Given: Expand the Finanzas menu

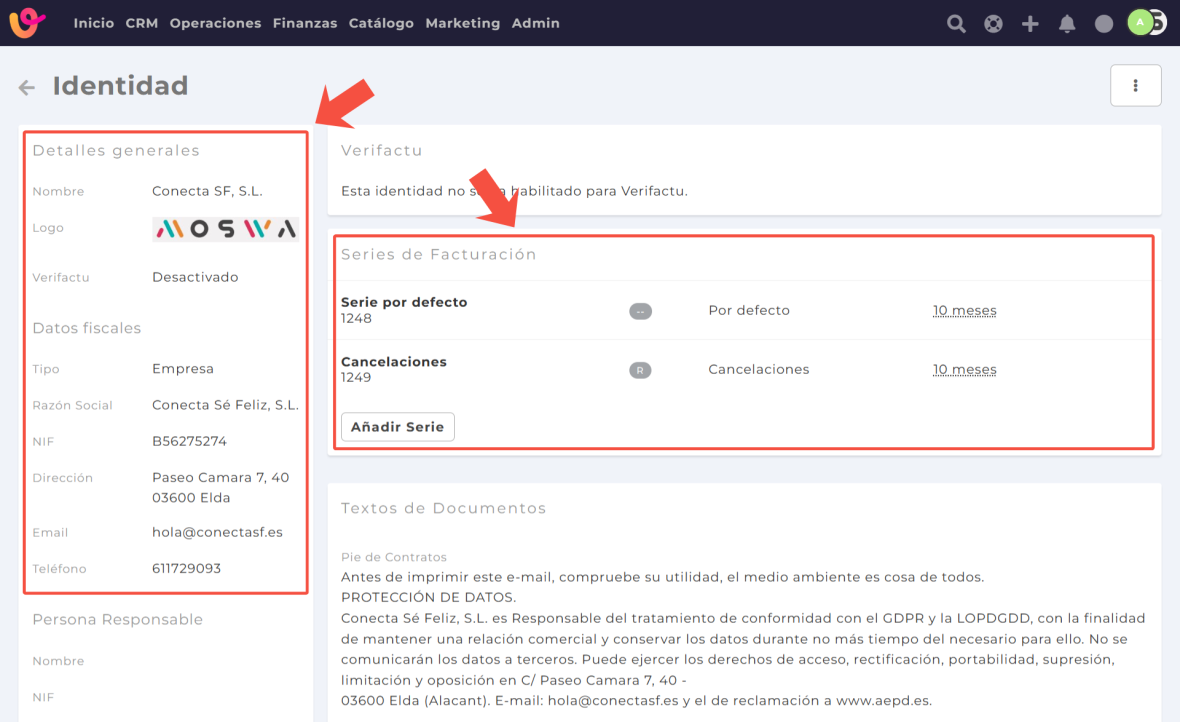Looking at the screenshot, I should [x=304, y=23].
